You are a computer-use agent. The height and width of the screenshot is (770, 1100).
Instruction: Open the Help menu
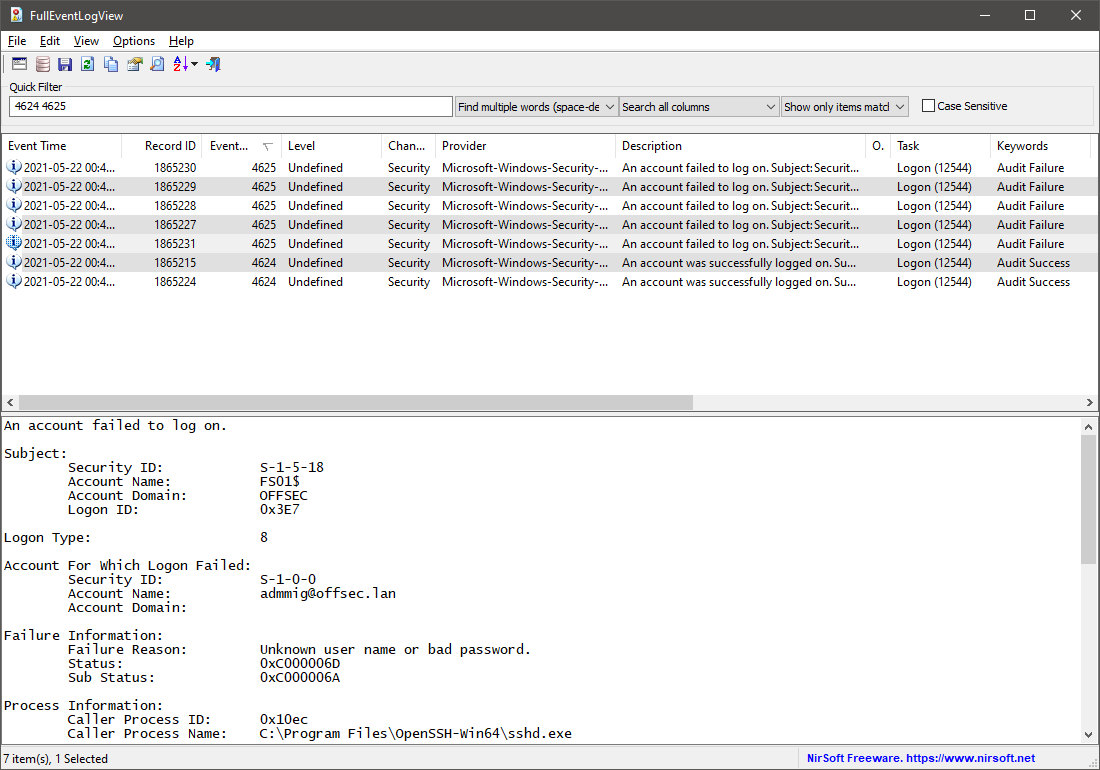point(181,41)
